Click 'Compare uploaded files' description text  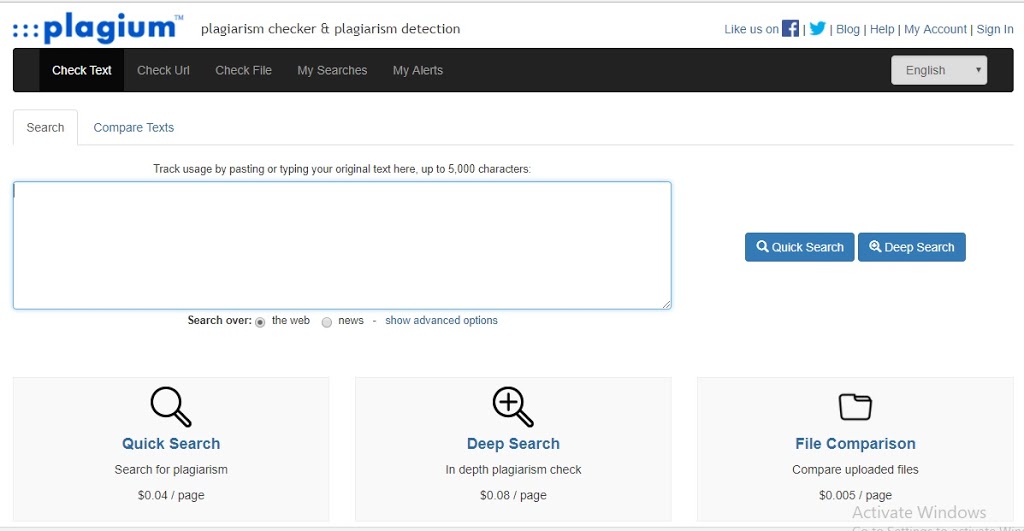click(x=856, y=470)
